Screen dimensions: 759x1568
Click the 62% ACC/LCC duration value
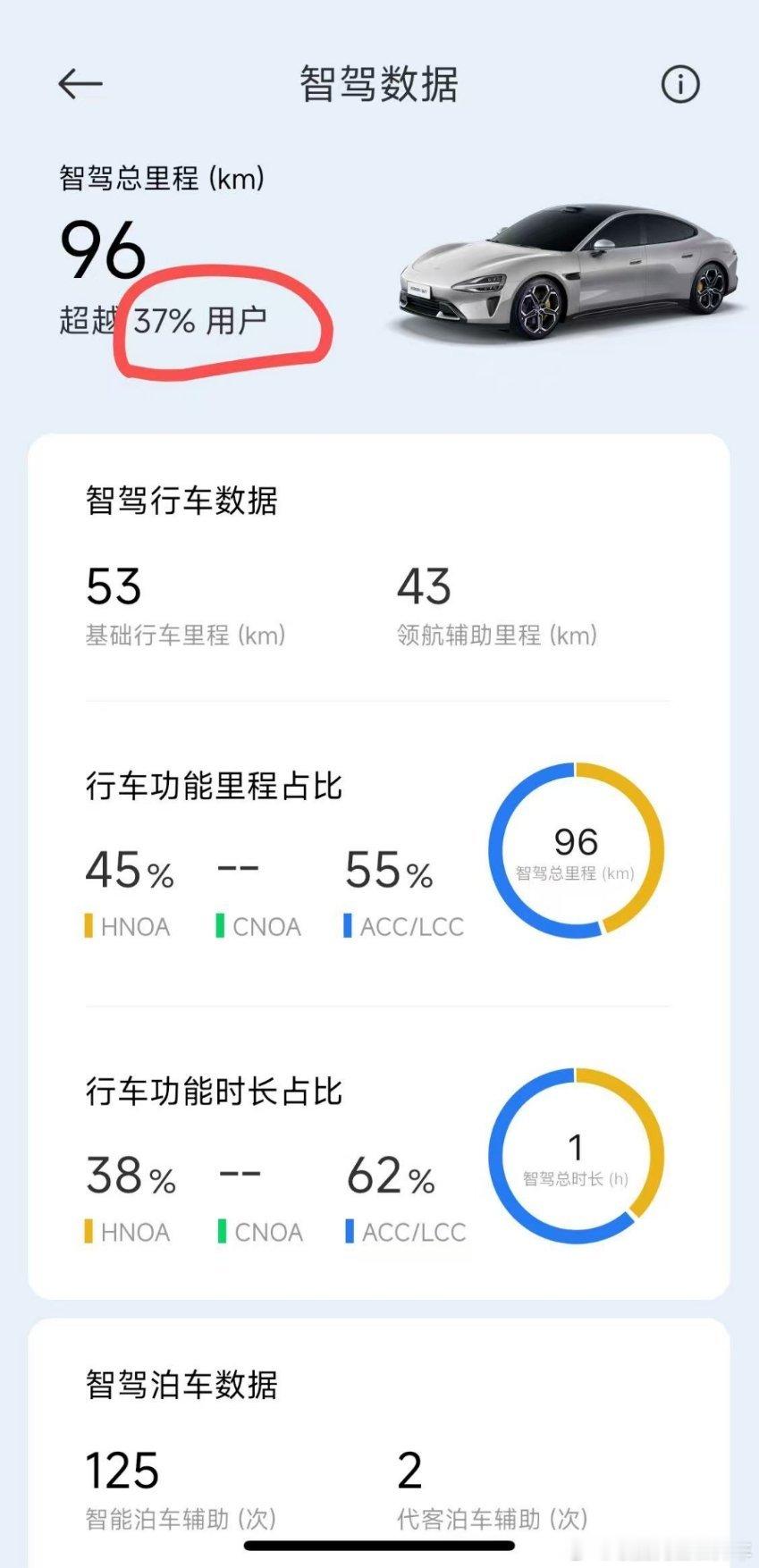click(391, 1176)
